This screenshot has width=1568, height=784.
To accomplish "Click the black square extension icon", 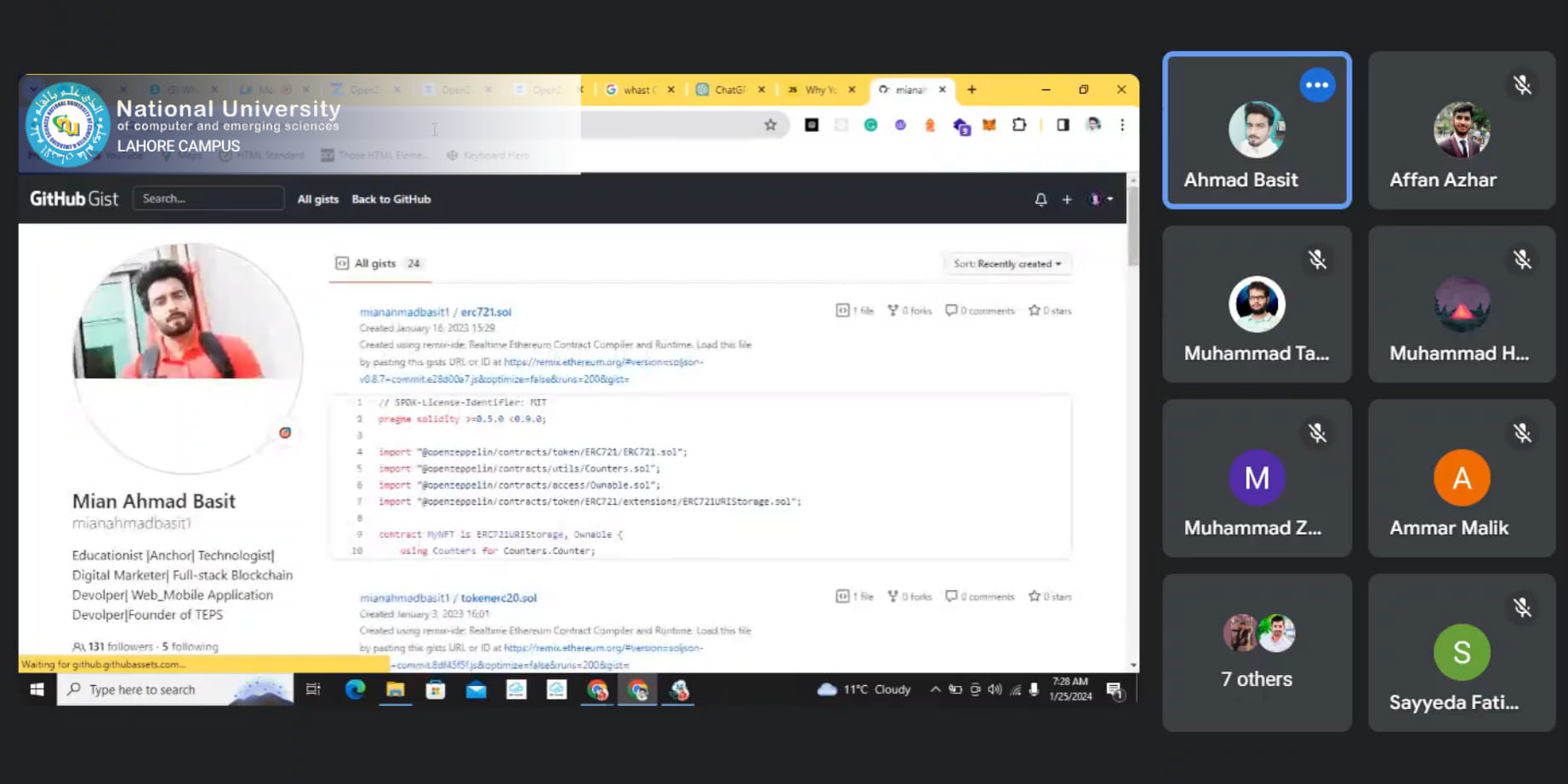I will pos(812,125).
